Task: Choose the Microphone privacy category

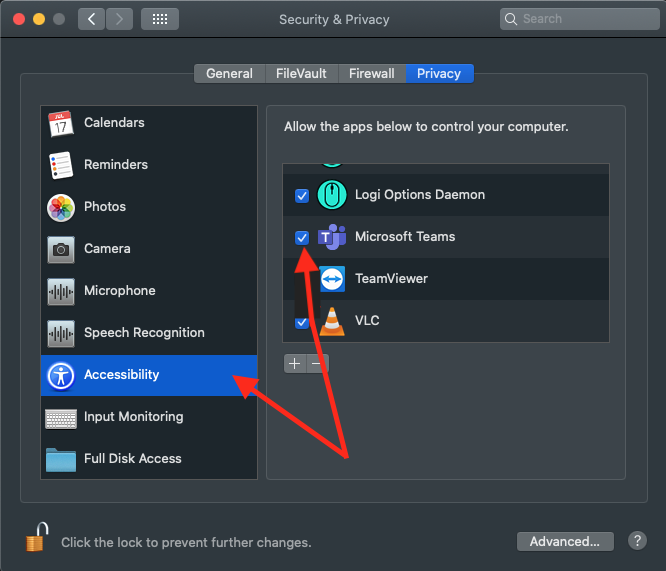Action: click(x=61, y=291)
